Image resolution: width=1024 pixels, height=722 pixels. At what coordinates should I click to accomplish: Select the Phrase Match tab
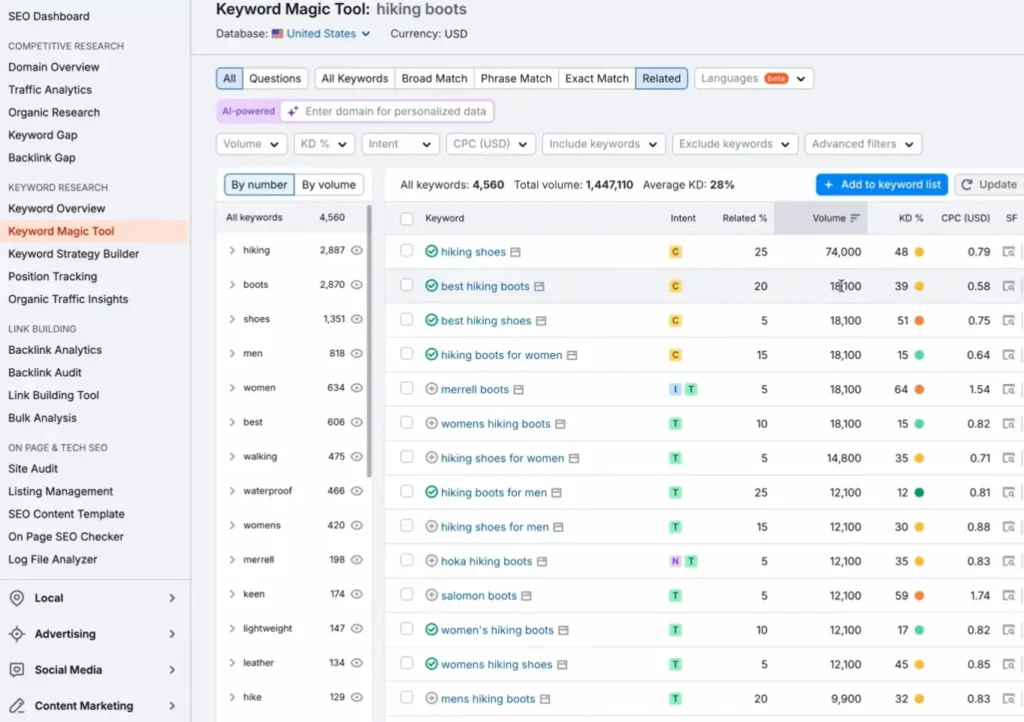point(516,78)
